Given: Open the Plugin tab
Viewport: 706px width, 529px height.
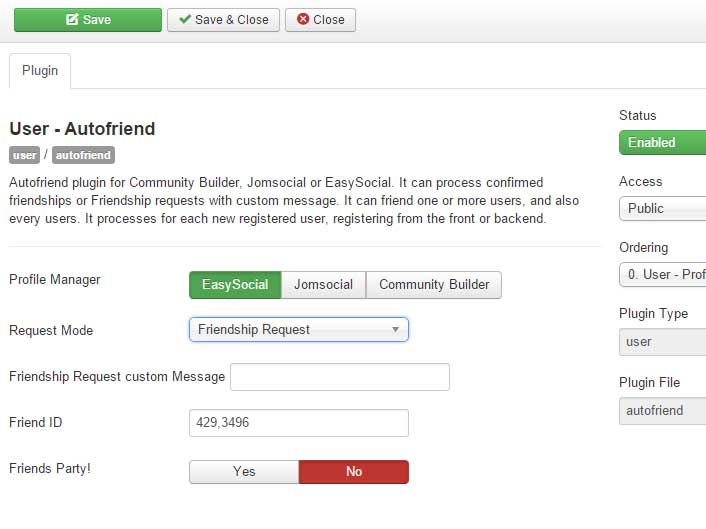Looking at the screenshot, I should (40, 71).
